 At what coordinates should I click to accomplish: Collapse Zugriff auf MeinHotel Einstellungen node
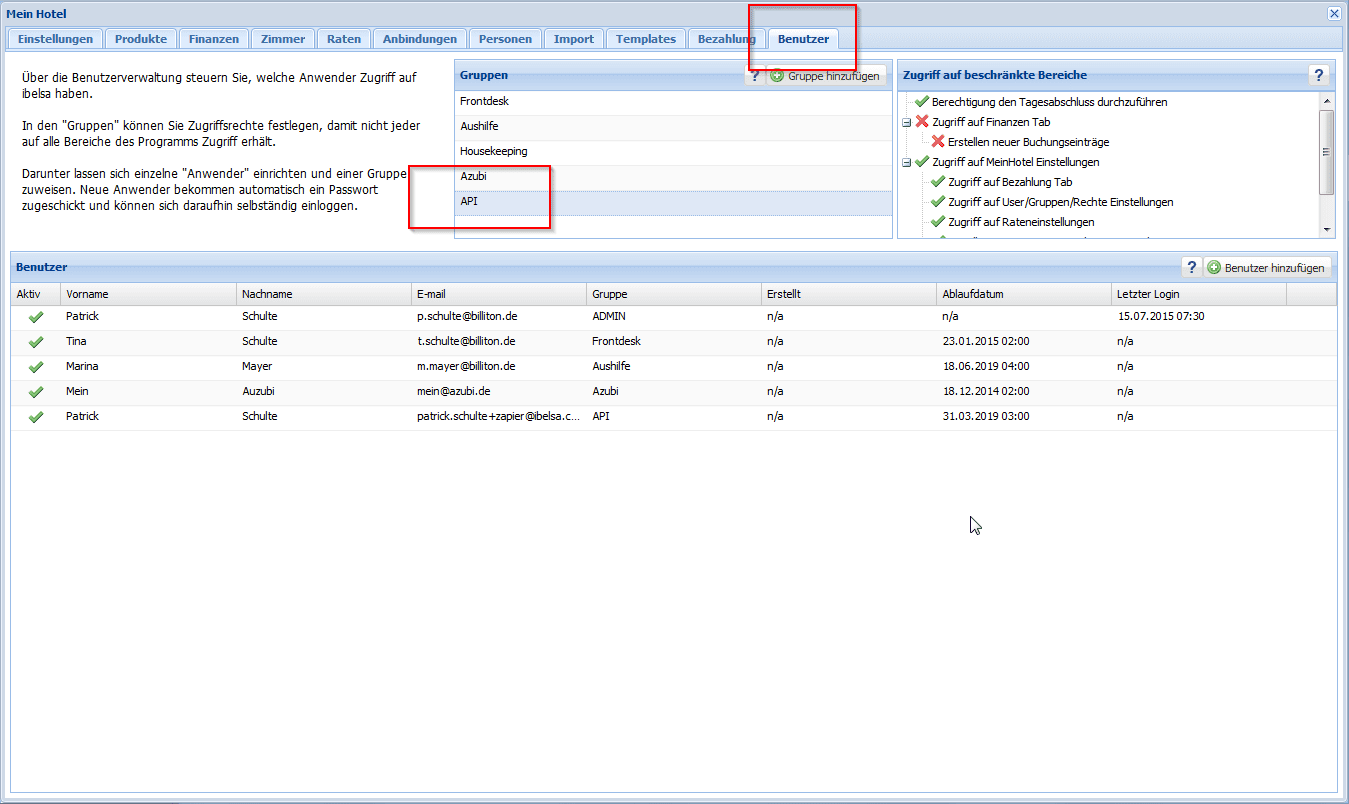point(906,162)
